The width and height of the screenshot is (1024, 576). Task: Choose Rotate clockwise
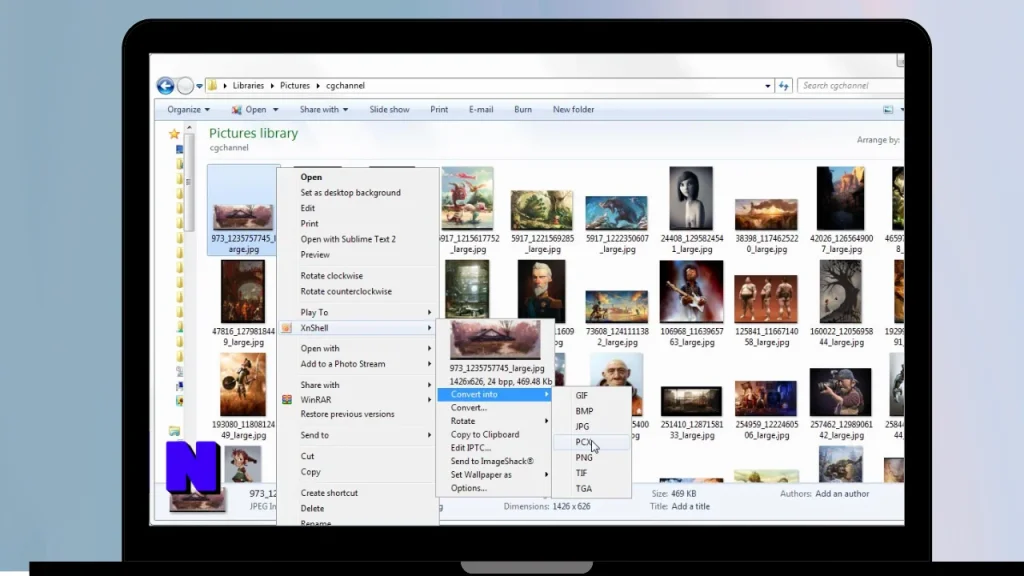click(332, 276)
